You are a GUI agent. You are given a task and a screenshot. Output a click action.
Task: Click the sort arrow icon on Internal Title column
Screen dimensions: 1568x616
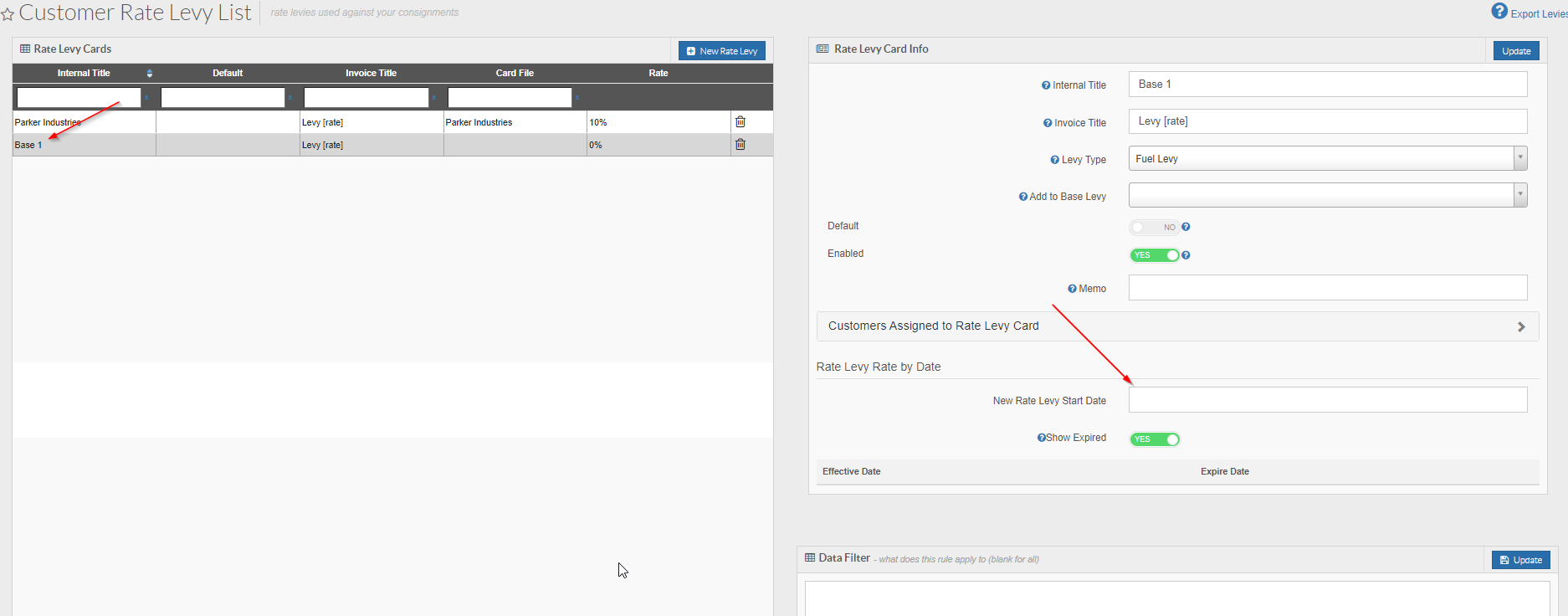[x=150, y=74]
